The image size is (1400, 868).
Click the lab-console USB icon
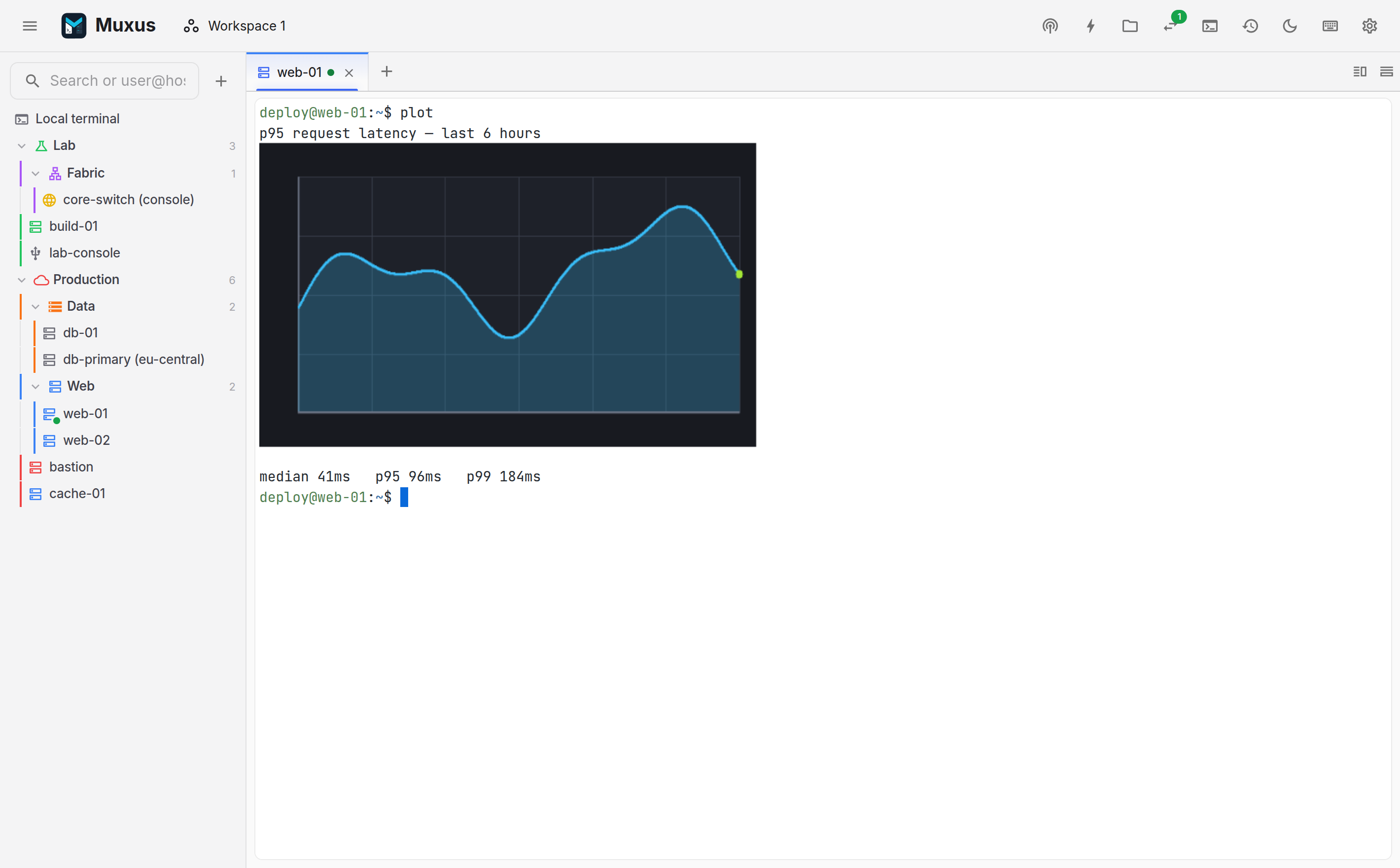[x=35, y=253]
